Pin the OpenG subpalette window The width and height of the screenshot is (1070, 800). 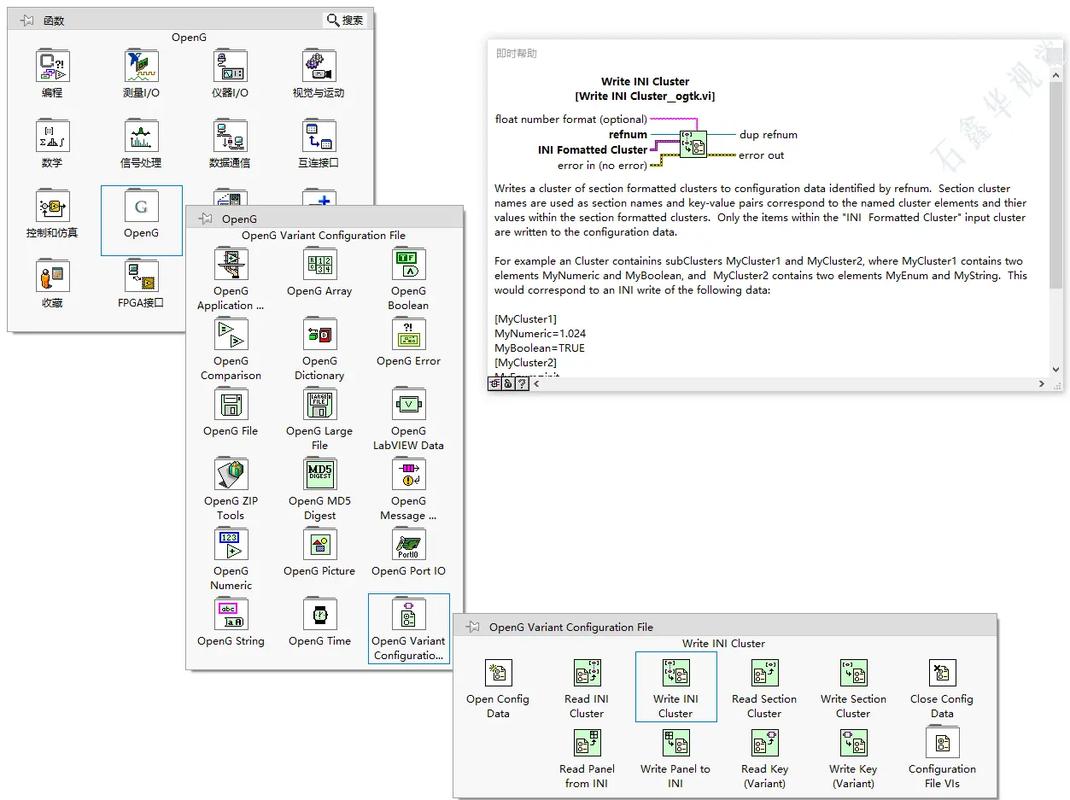click(x=205, y=219)
